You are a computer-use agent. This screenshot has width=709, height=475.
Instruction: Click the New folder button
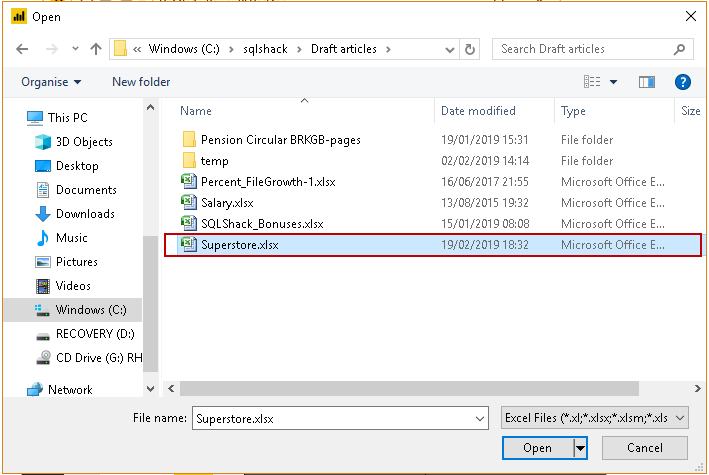(141, 82)
